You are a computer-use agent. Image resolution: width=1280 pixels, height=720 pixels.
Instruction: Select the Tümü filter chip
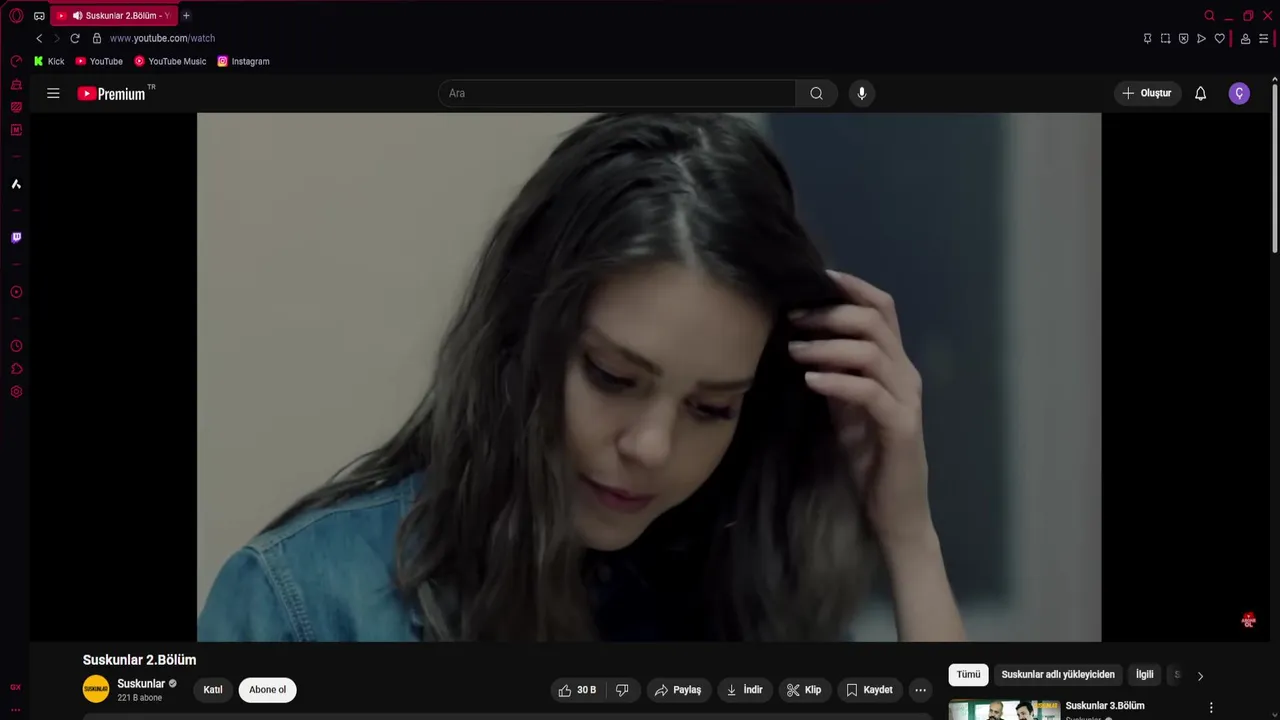[968, 675]
